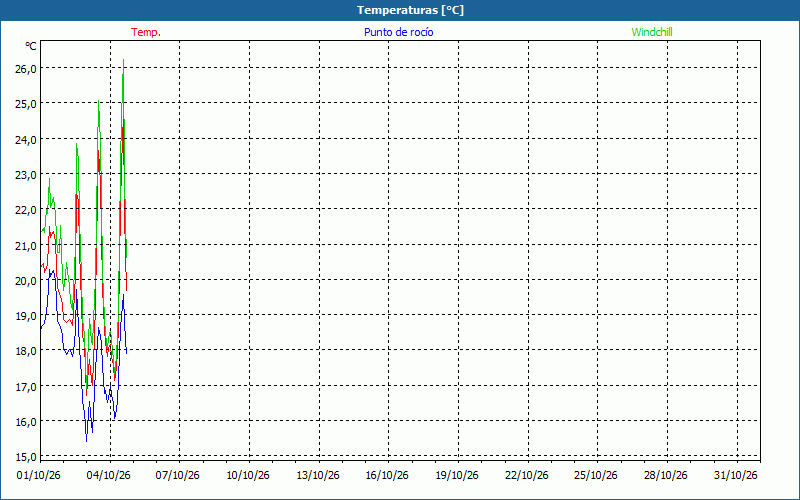Image resolution: width=800 pixels, height=500 pixels.
Task: Click the 21,0 y-axis value
Action: click(26, 246)
